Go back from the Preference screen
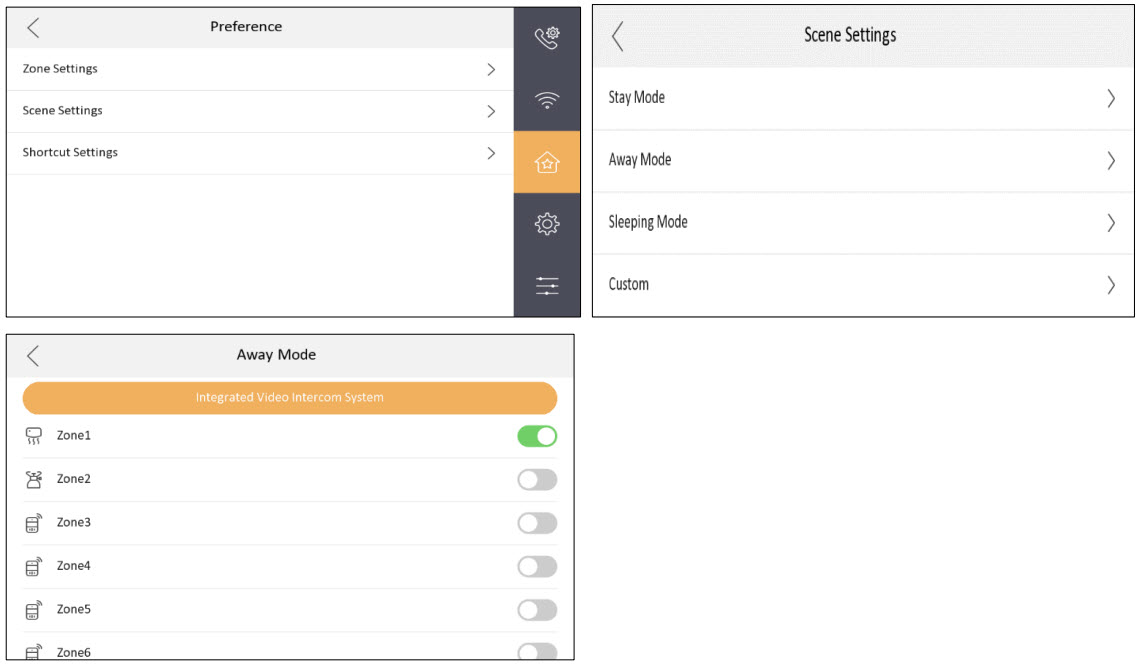 pyautogui.click(x=33, y=27)
